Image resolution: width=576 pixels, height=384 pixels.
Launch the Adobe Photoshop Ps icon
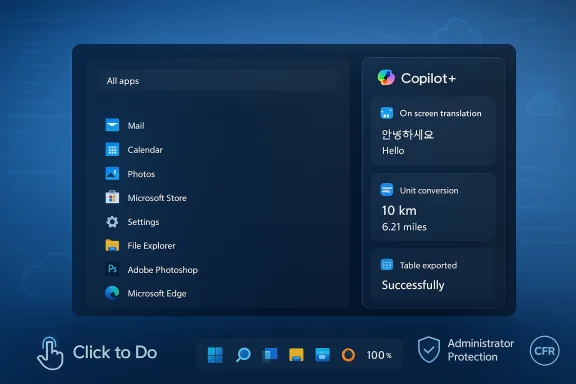[112, 269]
